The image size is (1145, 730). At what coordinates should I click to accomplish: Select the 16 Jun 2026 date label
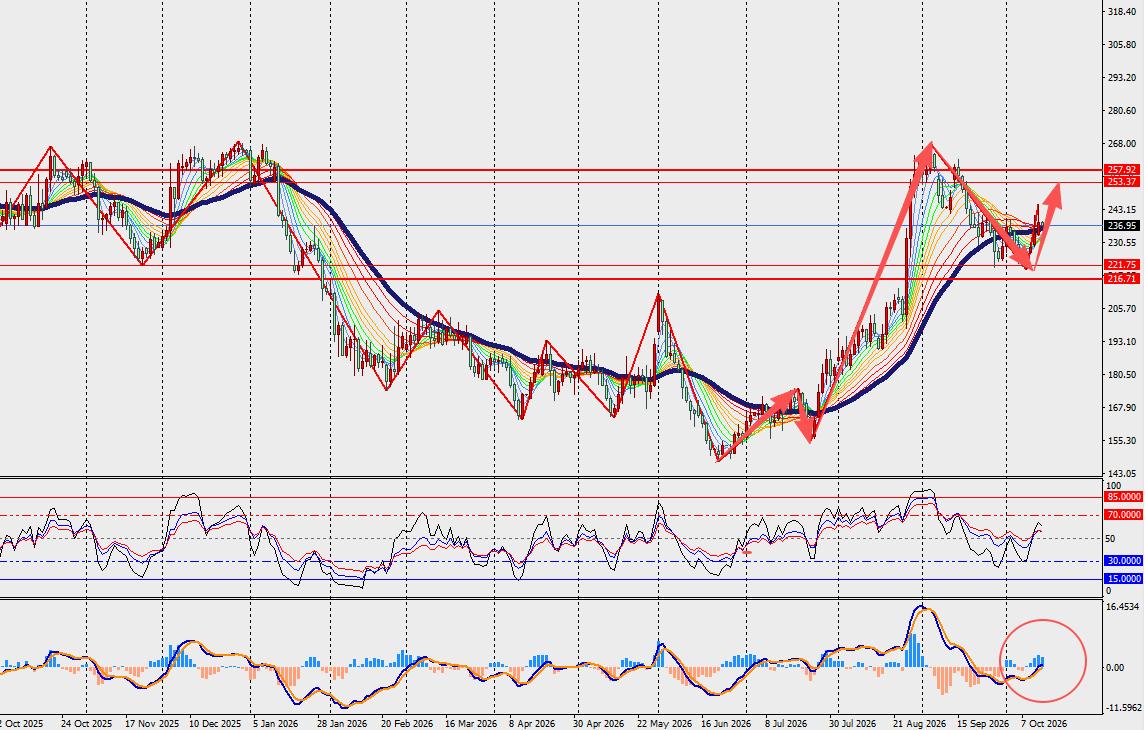[727, 723]
